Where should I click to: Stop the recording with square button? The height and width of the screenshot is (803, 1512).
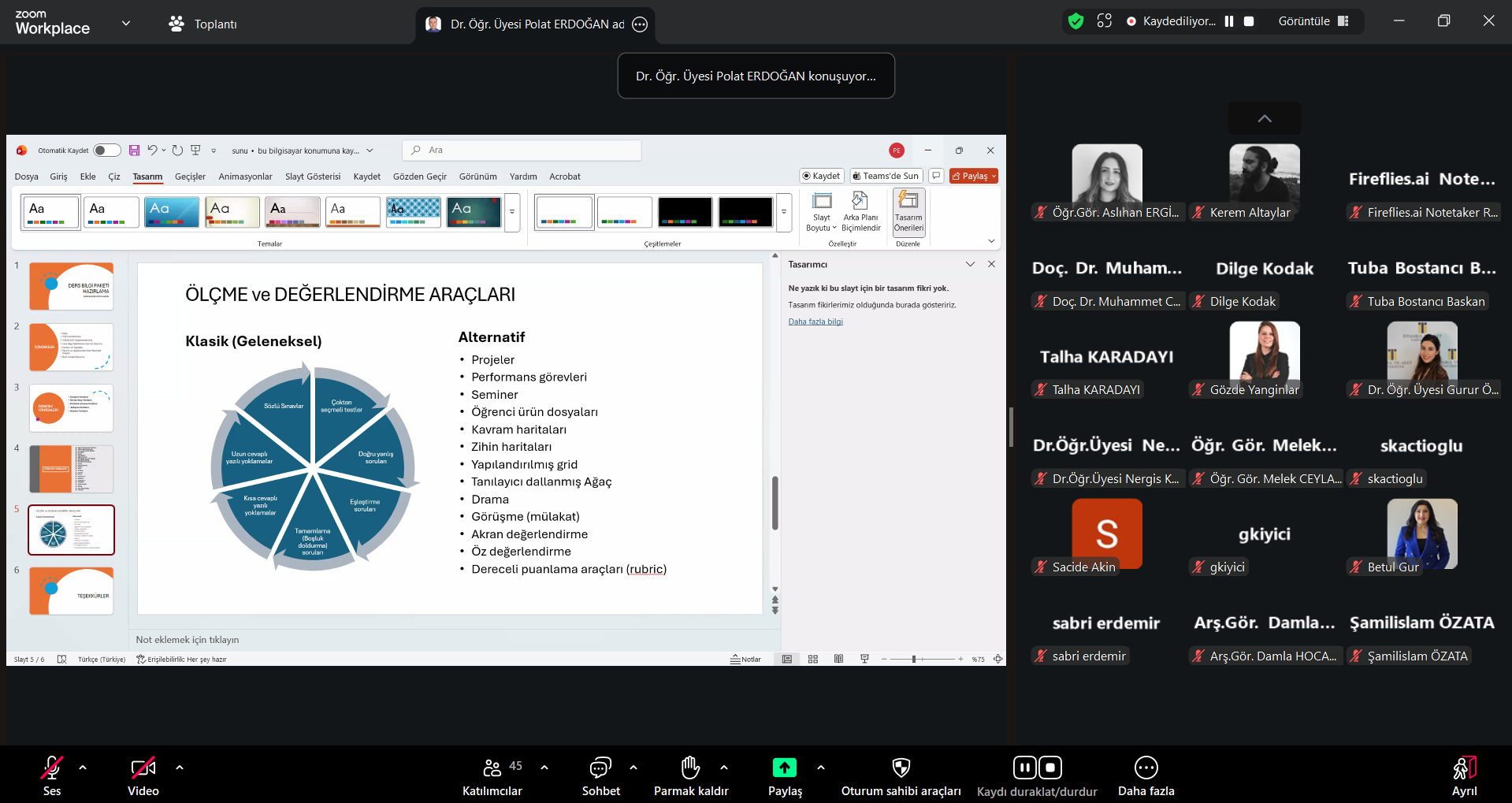(x=1249, y=21)
